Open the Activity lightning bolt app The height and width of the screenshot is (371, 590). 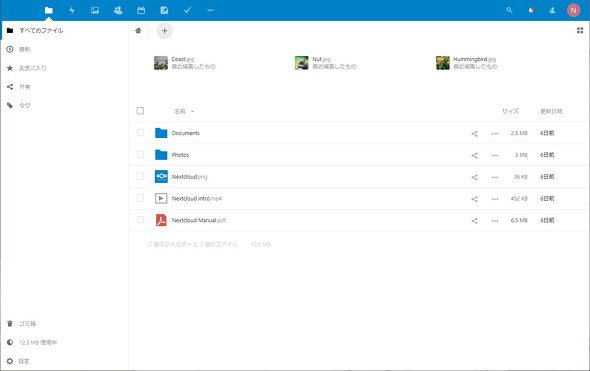coord(72,10)
